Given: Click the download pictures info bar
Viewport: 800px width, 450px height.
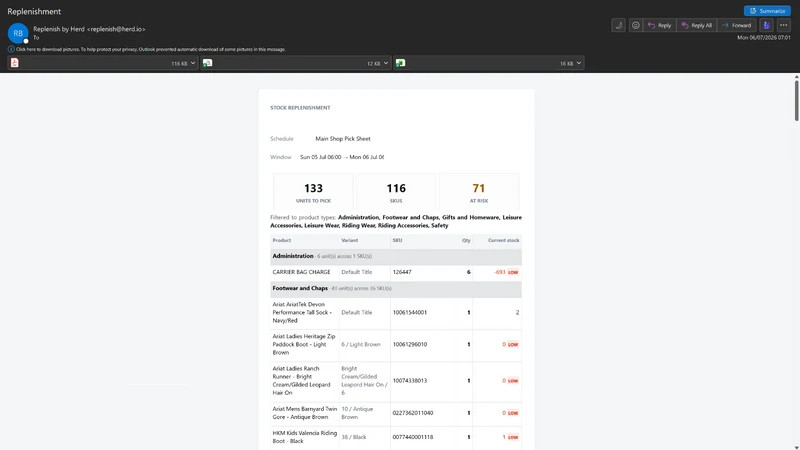Looking at the screenshot, I should coord(146,49).
